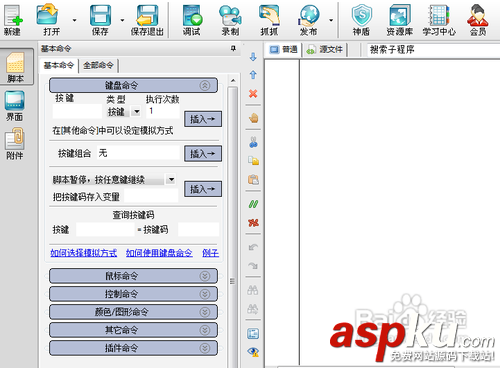Click the green comment slashes icon

click(253, 204)
